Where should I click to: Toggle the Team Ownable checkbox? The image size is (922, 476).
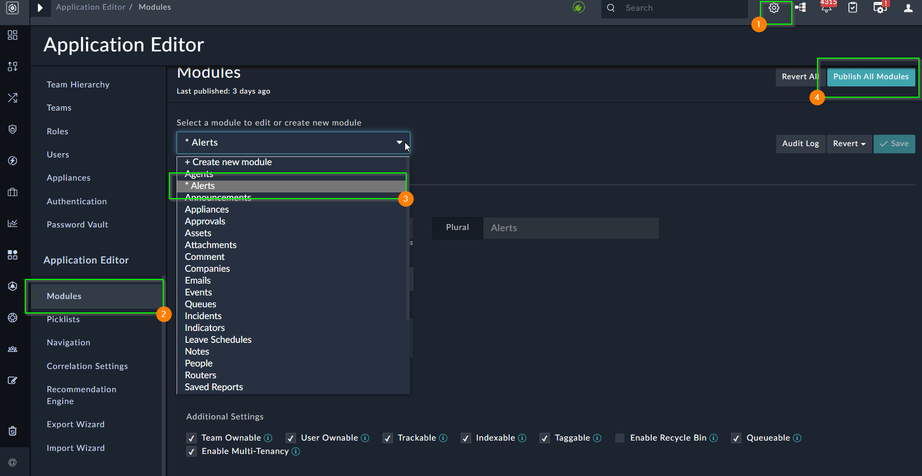[x=191, y=438]
